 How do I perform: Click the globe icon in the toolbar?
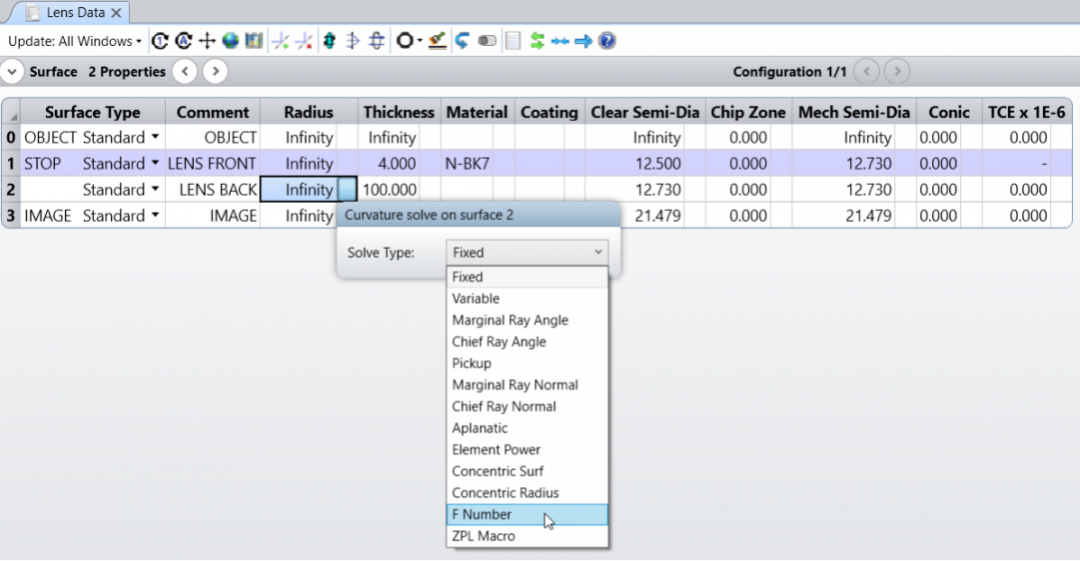[x=231, y=41]
